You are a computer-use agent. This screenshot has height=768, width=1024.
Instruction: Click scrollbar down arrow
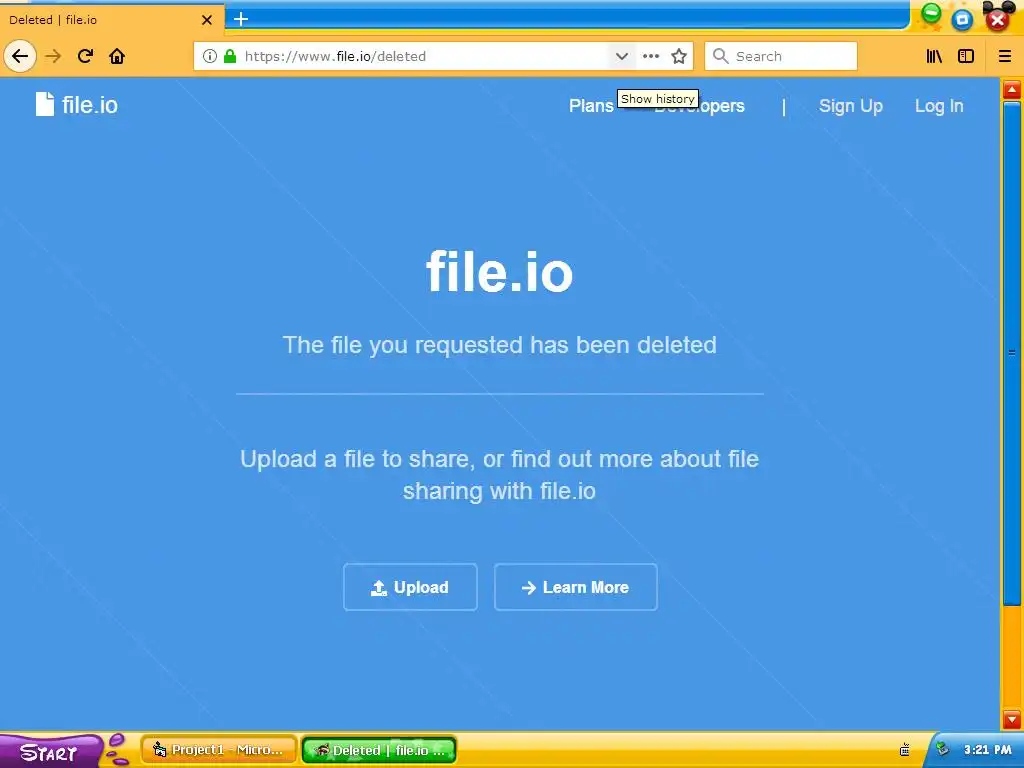(x=1012, y=718)
